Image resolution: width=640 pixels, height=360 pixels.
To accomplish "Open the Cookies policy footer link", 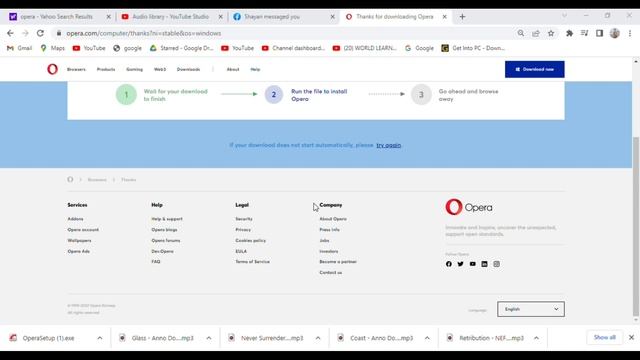I will [250, 240].
